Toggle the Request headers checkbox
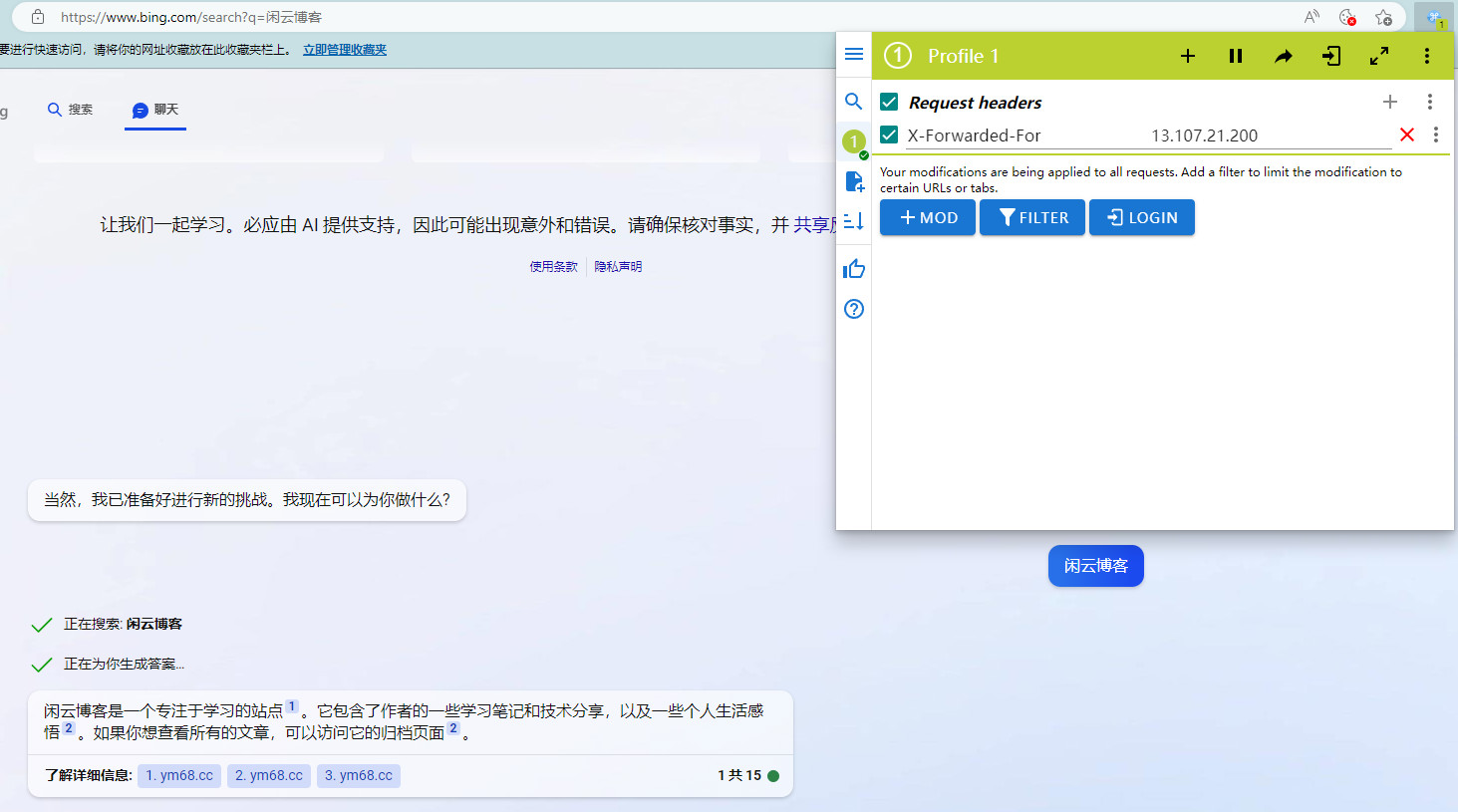The height and width of the screenshot is (812, 1458). [x=890, y=102]
